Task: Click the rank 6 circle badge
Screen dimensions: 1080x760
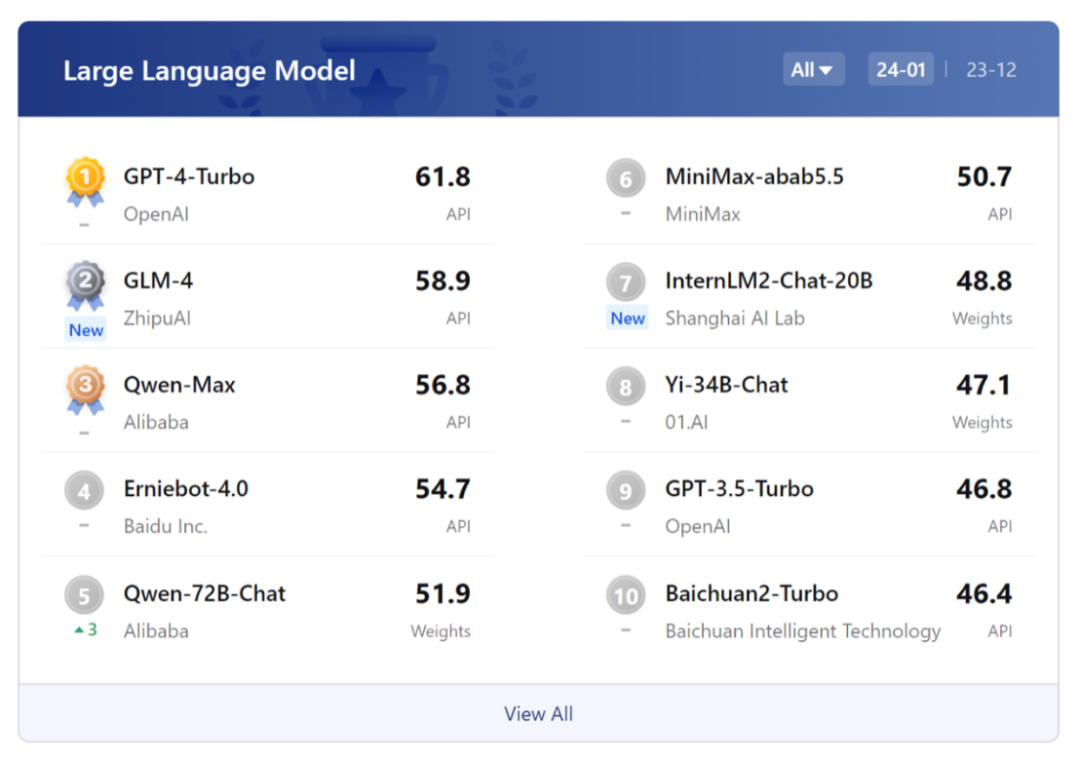Action: [x=626, y=180]
